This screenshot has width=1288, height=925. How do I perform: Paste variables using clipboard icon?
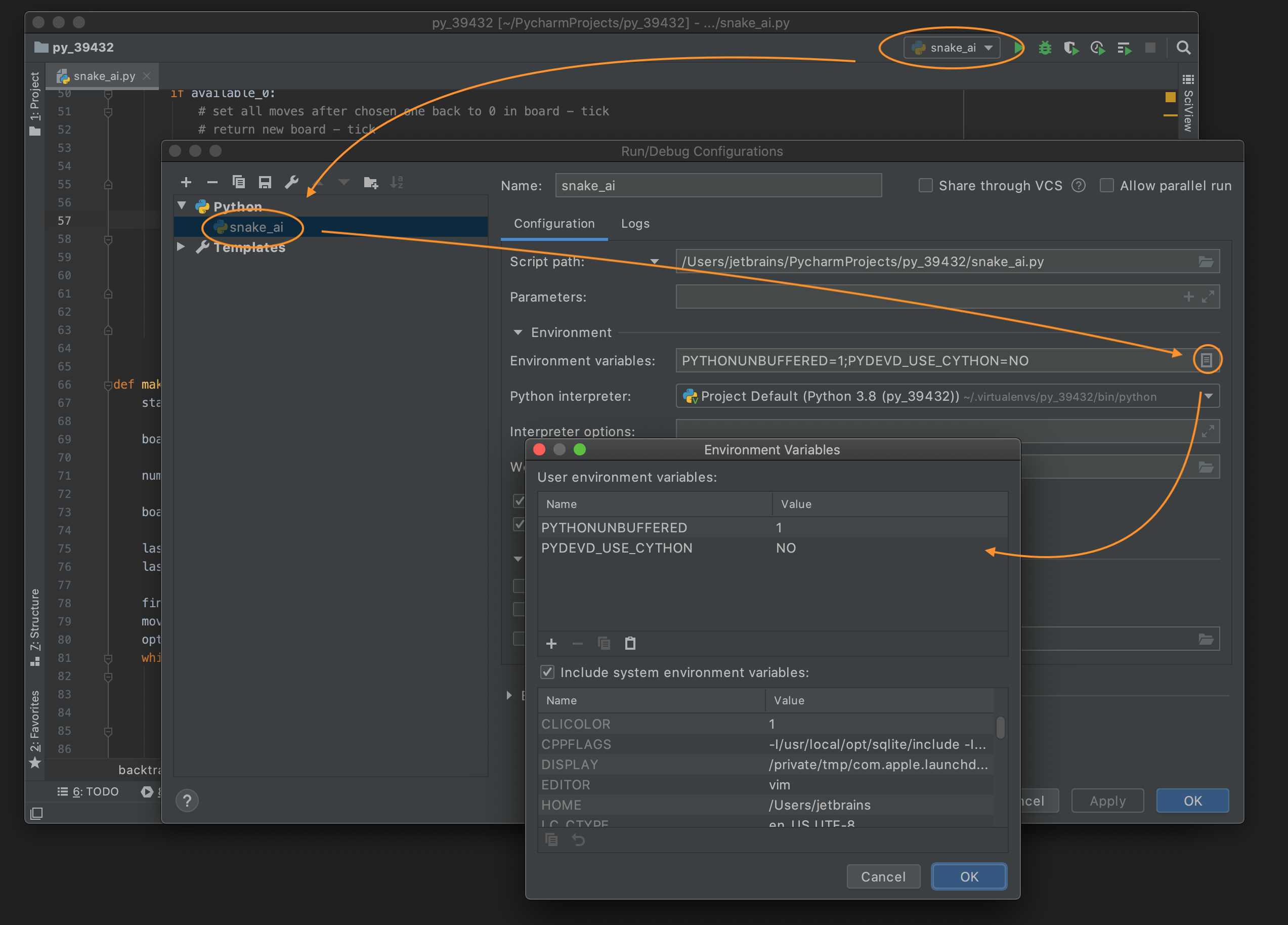click(630, 643)
